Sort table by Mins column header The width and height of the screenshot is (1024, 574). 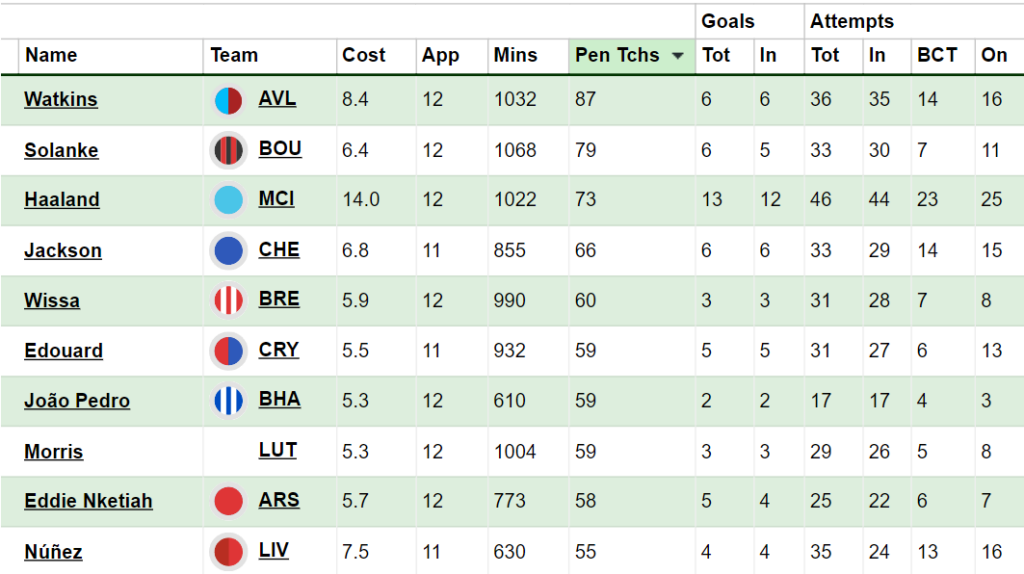coord(515,56)
